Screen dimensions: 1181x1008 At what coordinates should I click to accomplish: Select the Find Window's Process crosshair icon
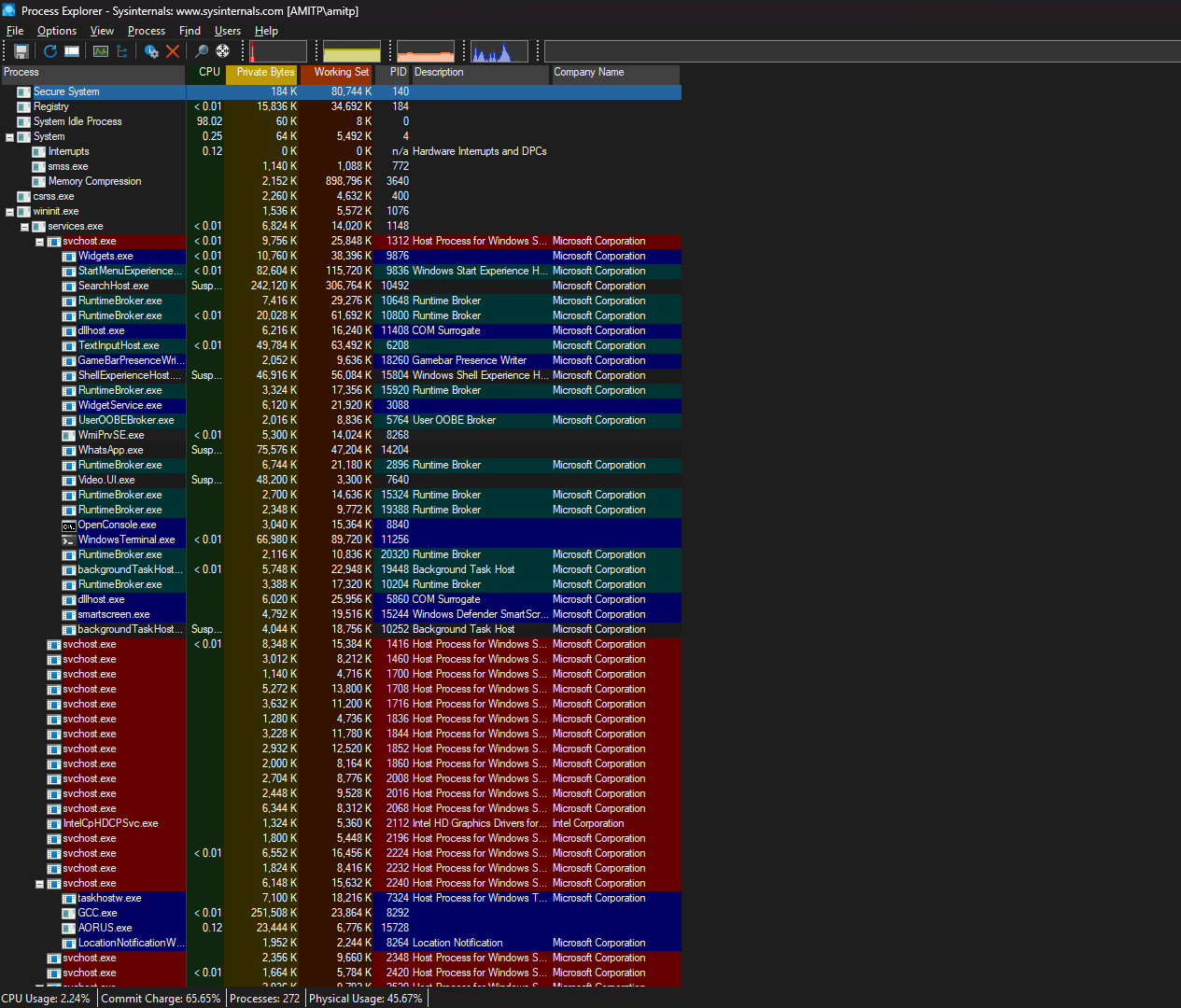[223, 51]
